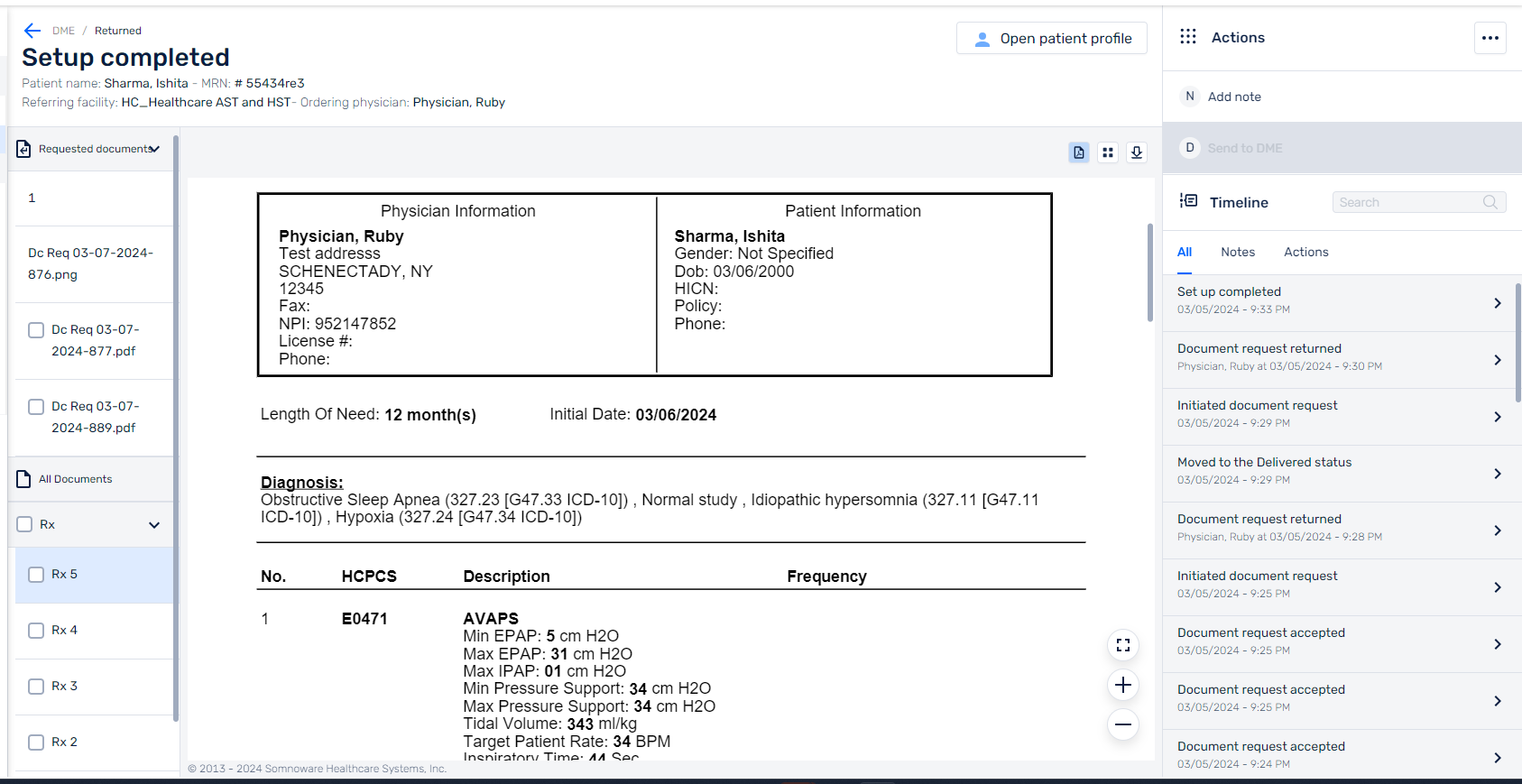This screenshot has height=784, width=1522.
Task: Click the document viewer vertical scrollbar
Action: [1149, 272]
